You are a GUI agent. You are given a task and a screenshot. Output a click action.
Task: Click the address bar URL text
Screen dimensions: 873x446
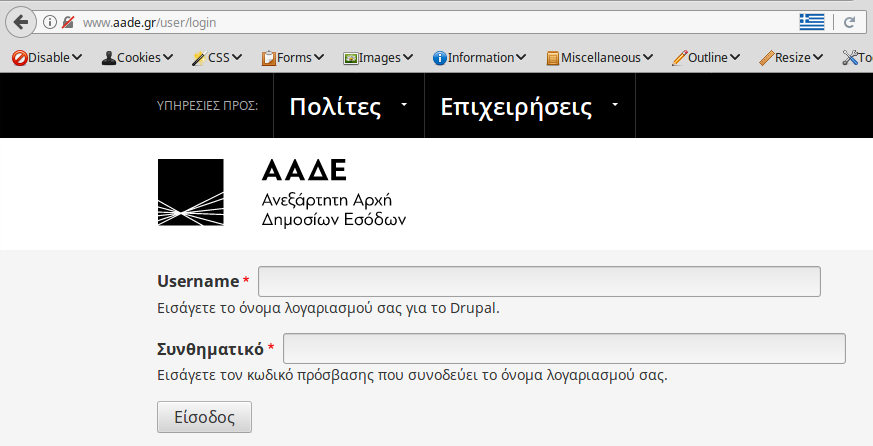click(x=149, y=23)
